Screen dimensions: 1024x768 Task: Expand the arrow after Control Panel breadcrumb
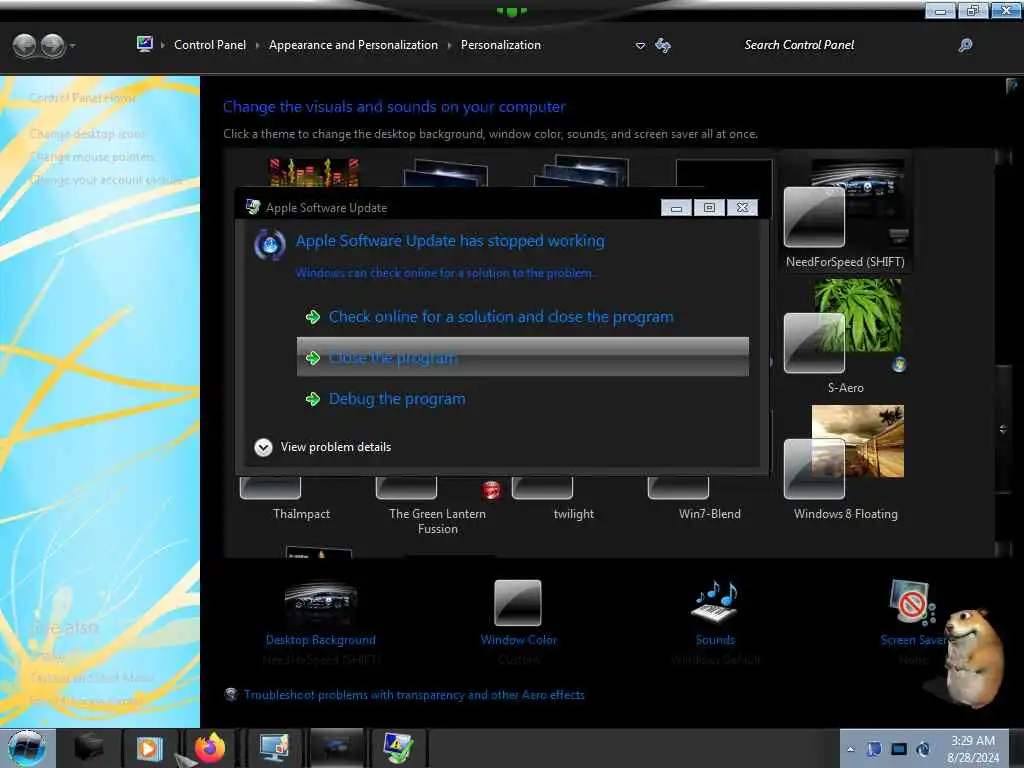pos(257,46)
